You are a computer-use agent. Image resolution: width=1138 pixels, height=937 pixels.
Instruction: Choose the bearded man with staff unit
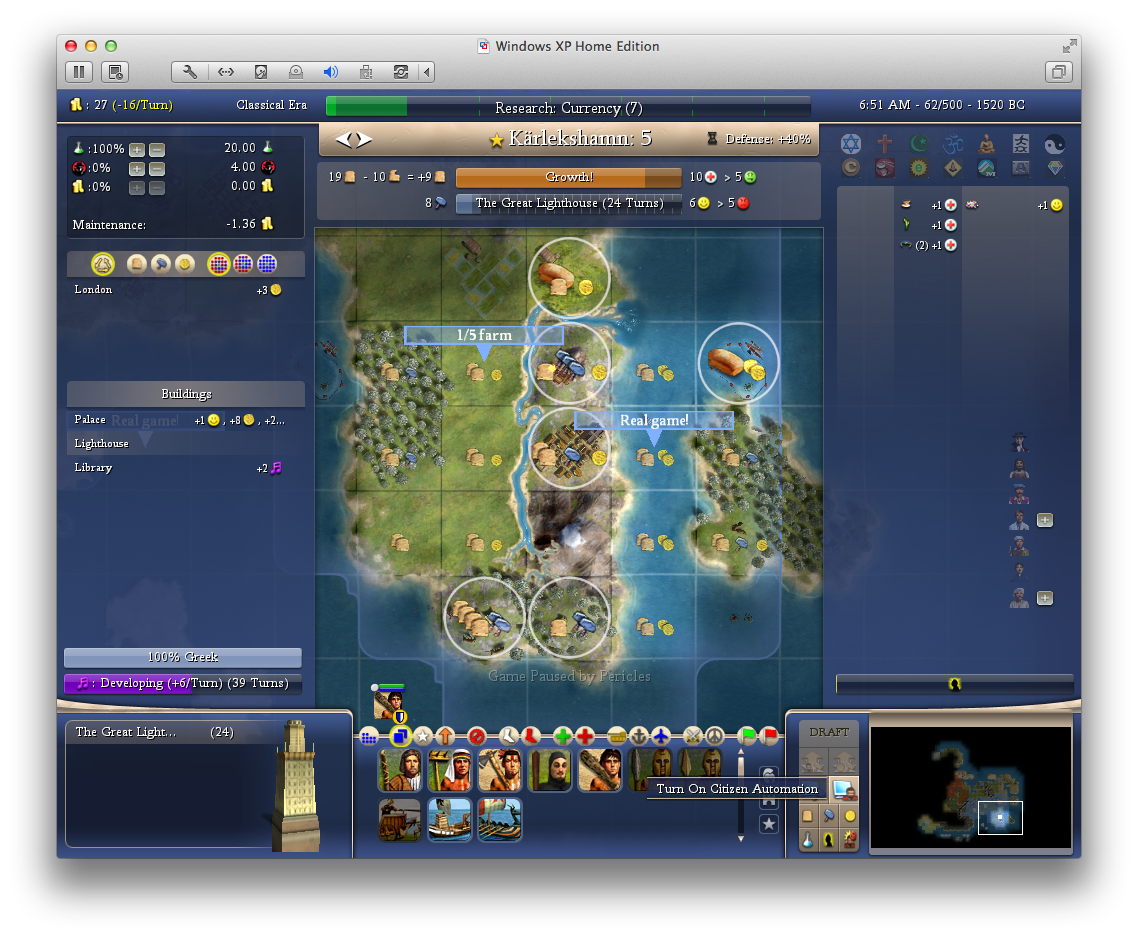coord(400,770)
